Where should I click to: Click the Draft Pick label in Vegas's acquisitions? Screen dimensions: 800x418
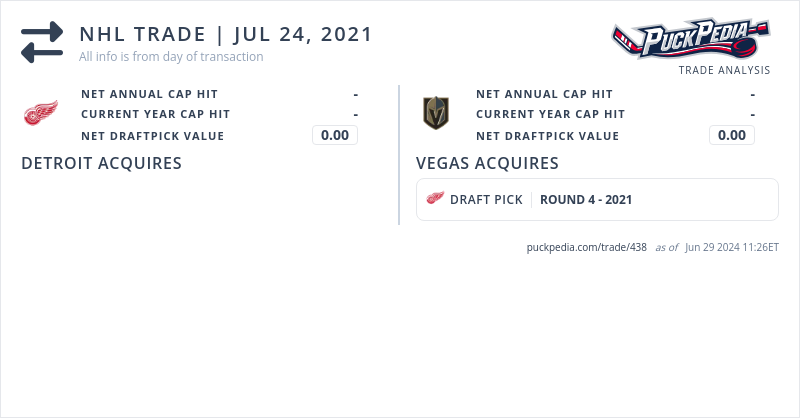pos(486,199)
